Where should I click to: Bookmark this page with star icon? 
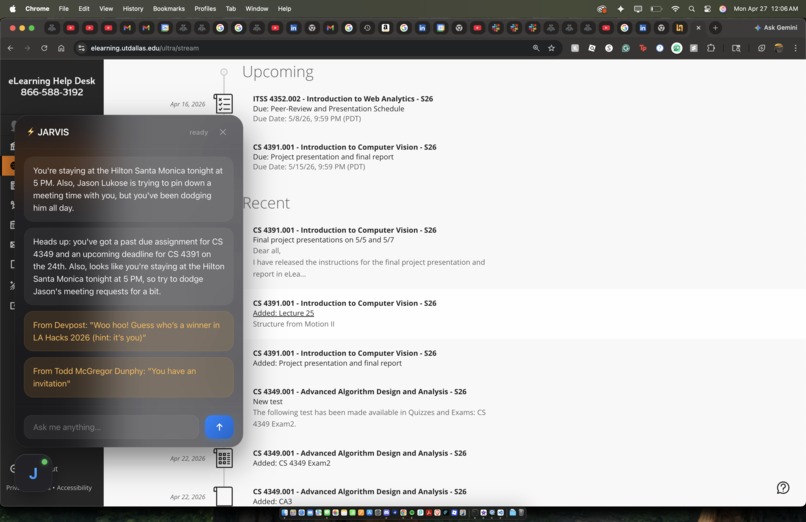552,48
